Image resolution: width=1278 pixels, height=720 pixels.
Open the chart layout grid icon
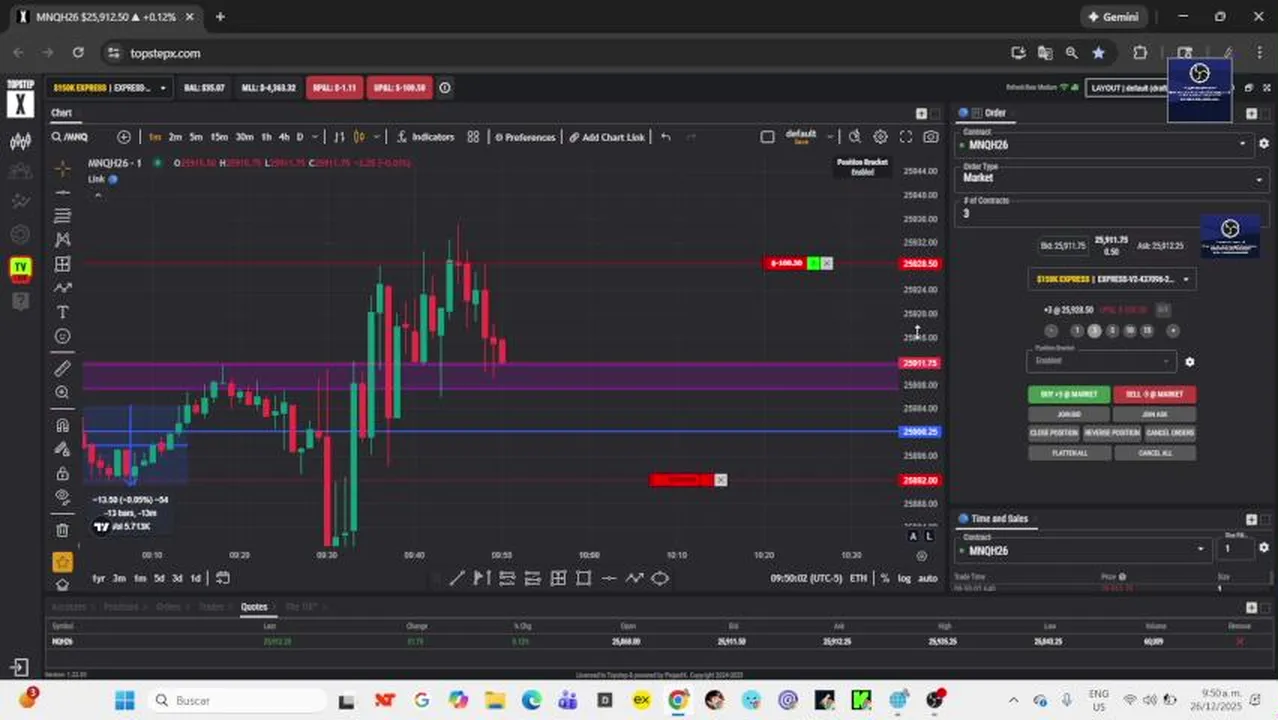(473, 137)
